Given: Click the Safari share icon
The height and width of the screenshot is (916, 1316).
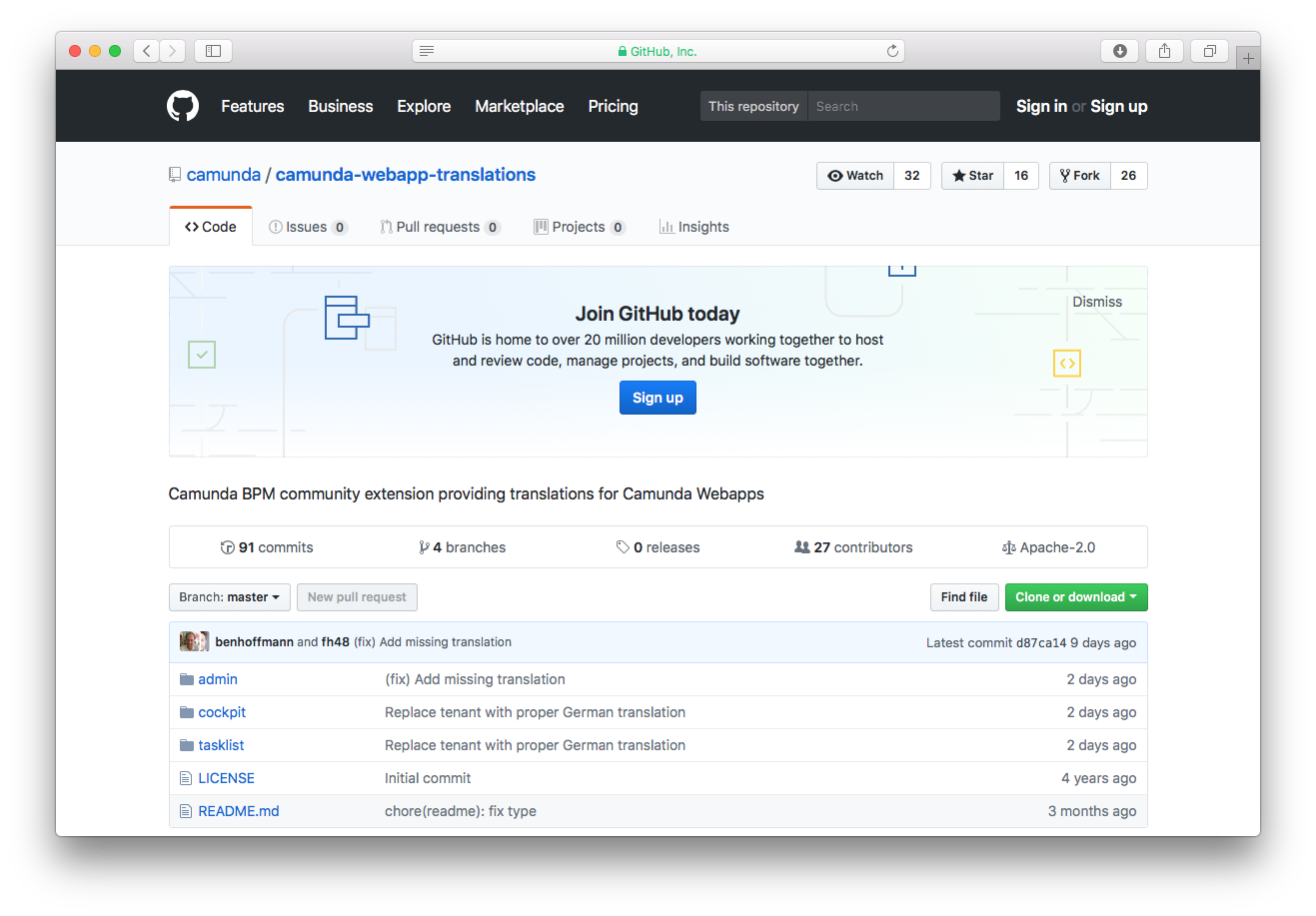Looking at the screenshot, I should pyautogui.click(x=1164, y=51).
